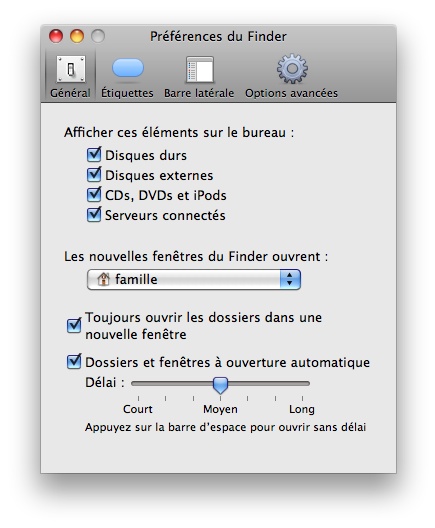This screenshot has width=435, height=528.
Task: Select the Général switch icon
Action: tap(71, 69)
